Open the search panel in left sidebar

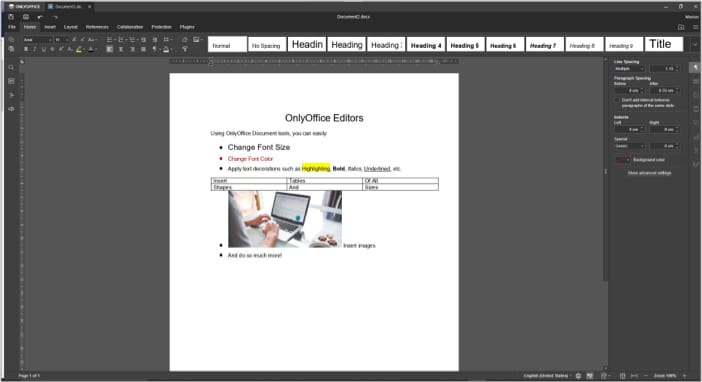pos(11,68)
